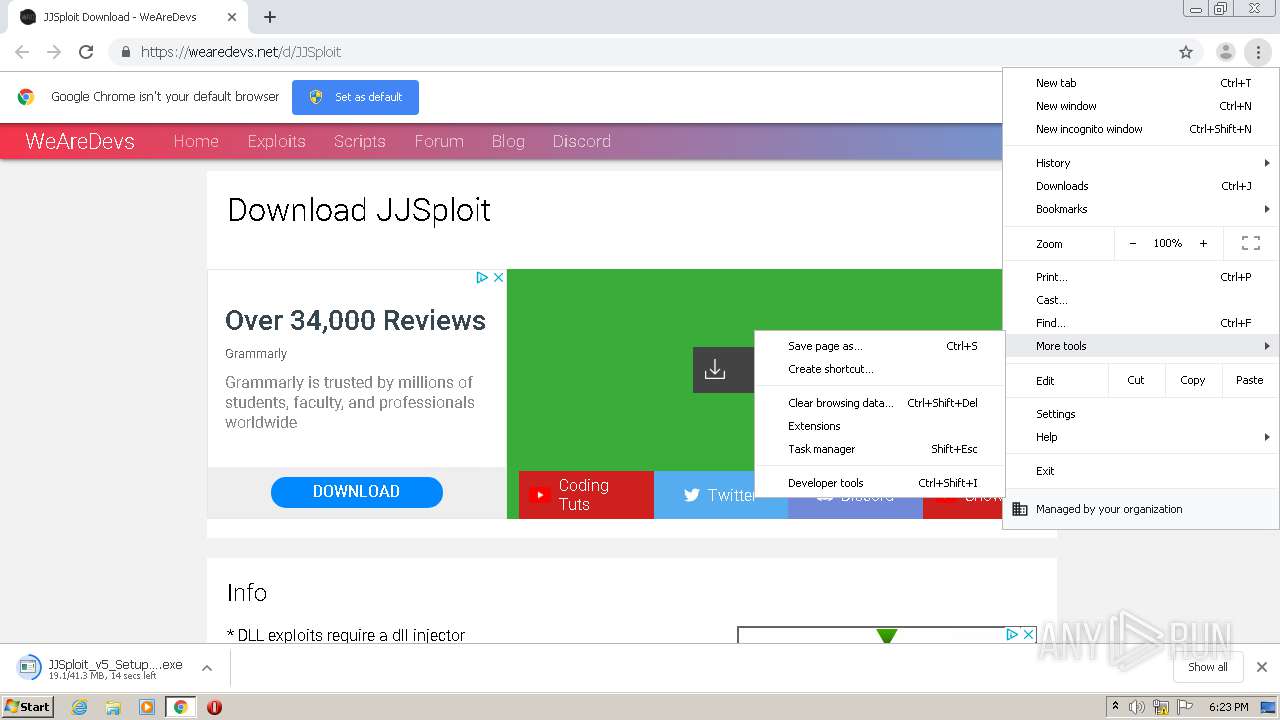This screenshot has height=720, width=1280.
Task: Click Cut in Edit row
Action: [x=1136, y=380]
